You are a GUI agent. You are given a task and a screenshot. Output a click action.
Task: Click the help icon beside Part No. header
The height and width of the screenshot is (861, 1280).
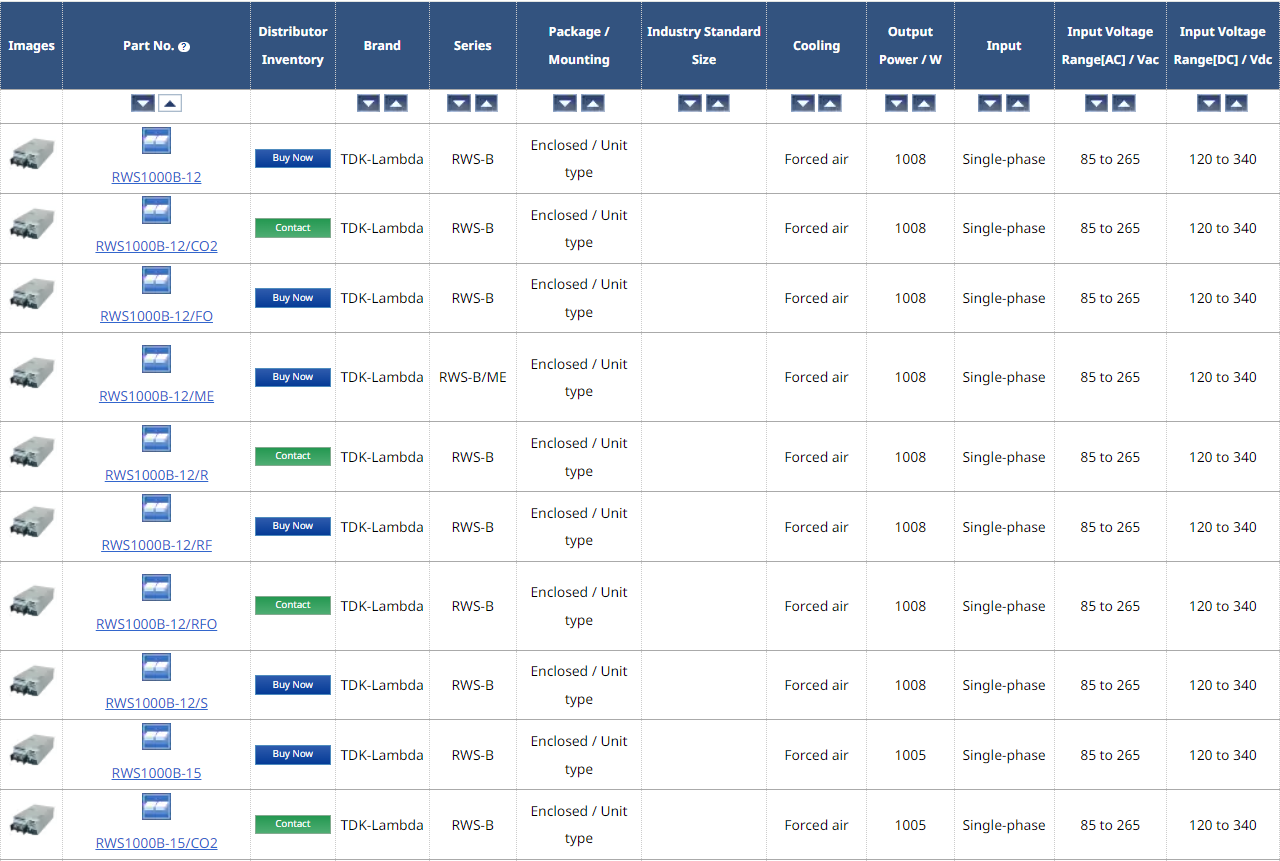tap(184, 47)
